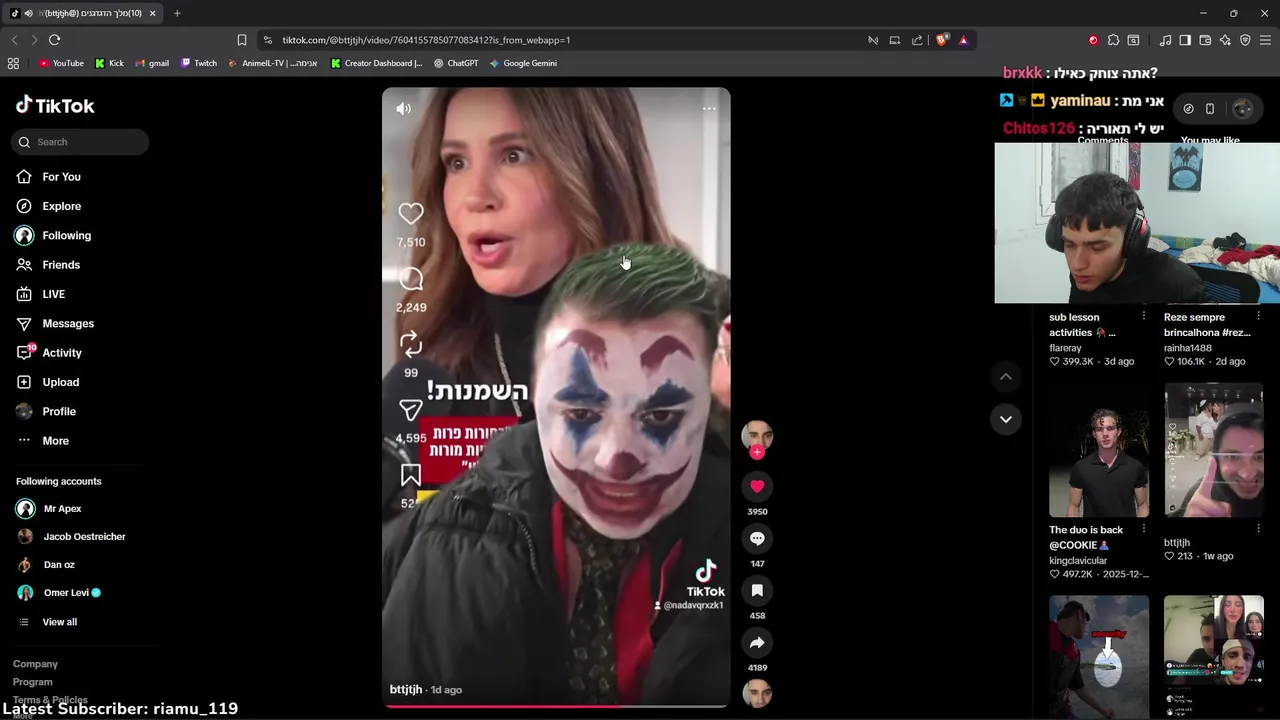Open the Following feed

[x=66, y=235]
